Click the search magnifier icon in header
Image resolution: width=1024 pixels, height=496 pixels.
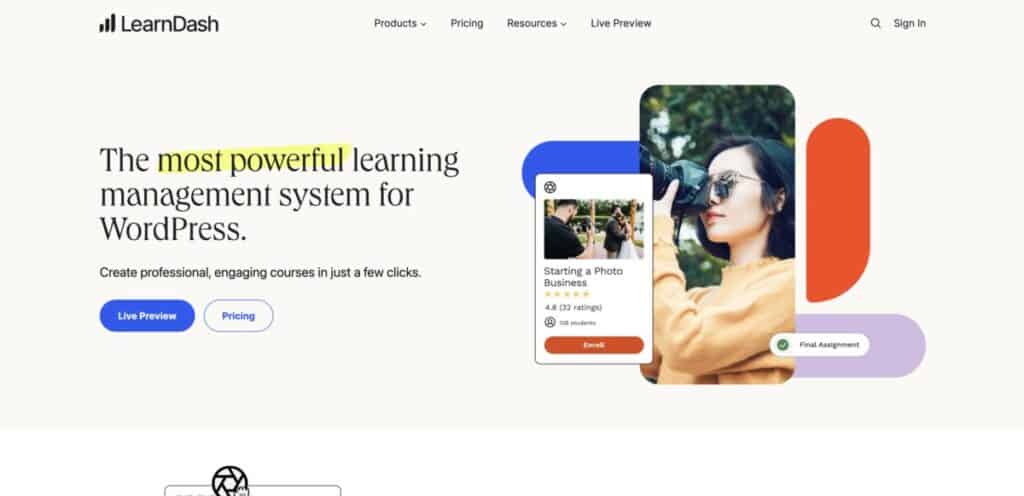pyautogui.click(x=875, y=23)
